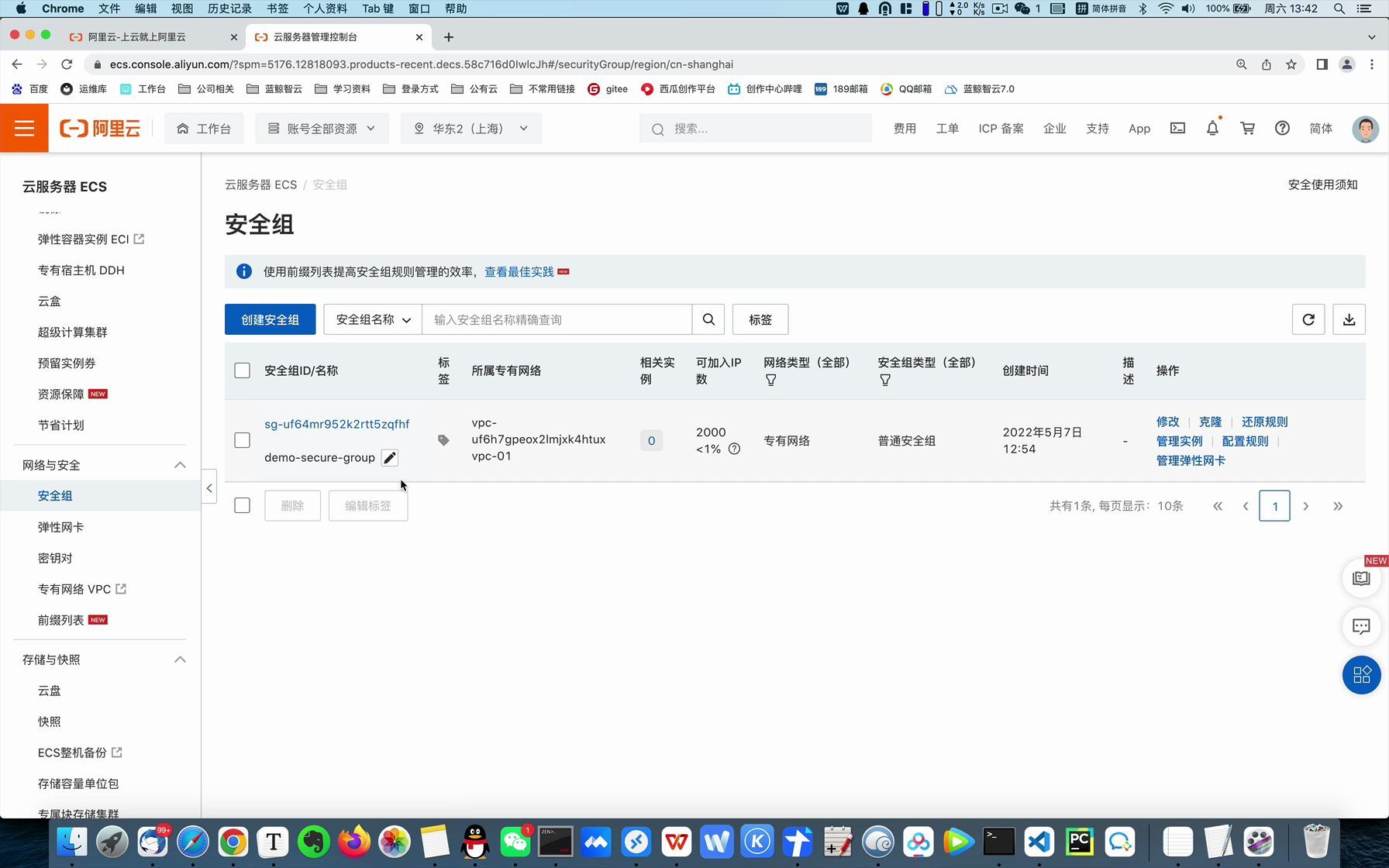Click the search magnifier button

click(708, 319)
